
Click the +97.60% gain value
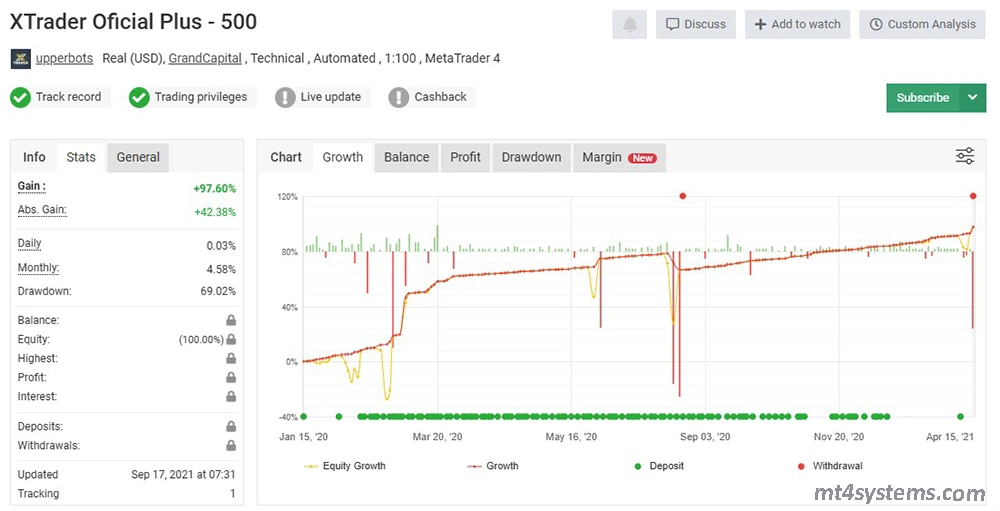click(214, 188)
